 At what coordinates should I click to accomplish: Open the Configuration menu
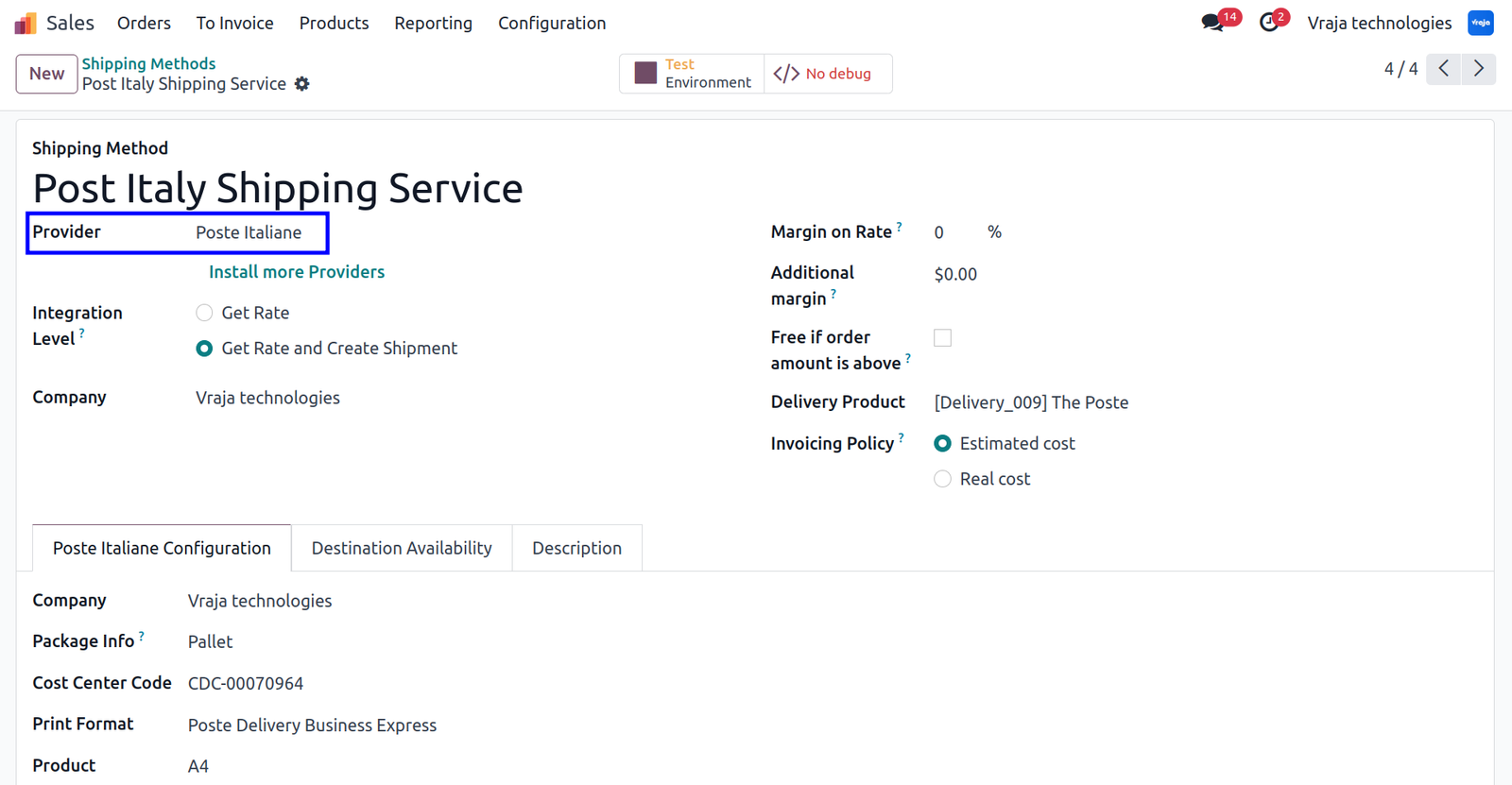pos(552,23)
